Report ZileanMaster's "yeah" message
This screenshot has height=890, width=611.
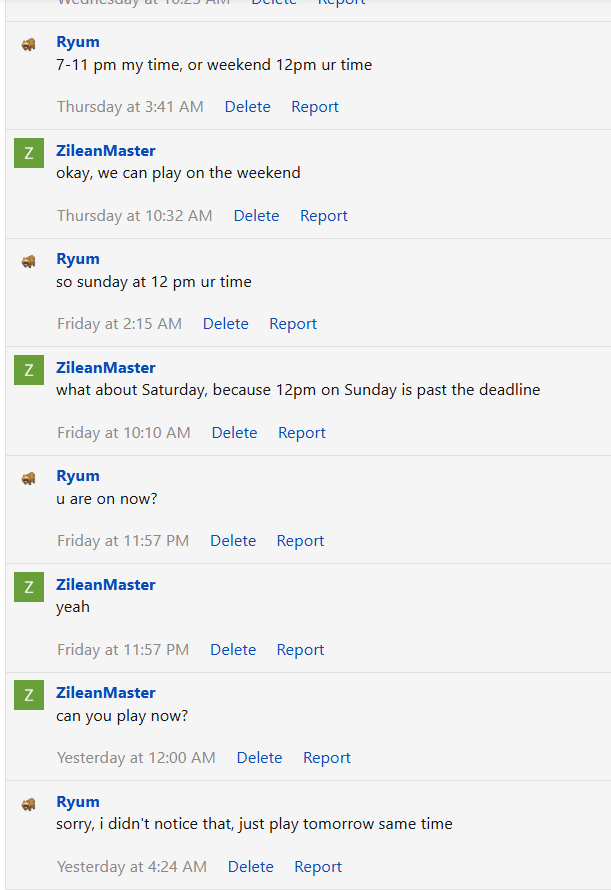[x=300, y=649]
